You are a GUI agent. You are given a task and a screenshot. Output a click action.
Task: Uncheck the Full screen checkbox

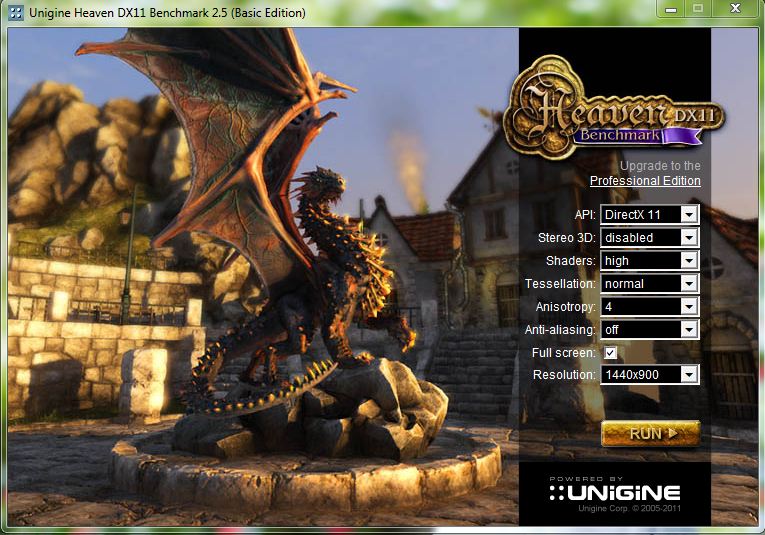[610, 353]
